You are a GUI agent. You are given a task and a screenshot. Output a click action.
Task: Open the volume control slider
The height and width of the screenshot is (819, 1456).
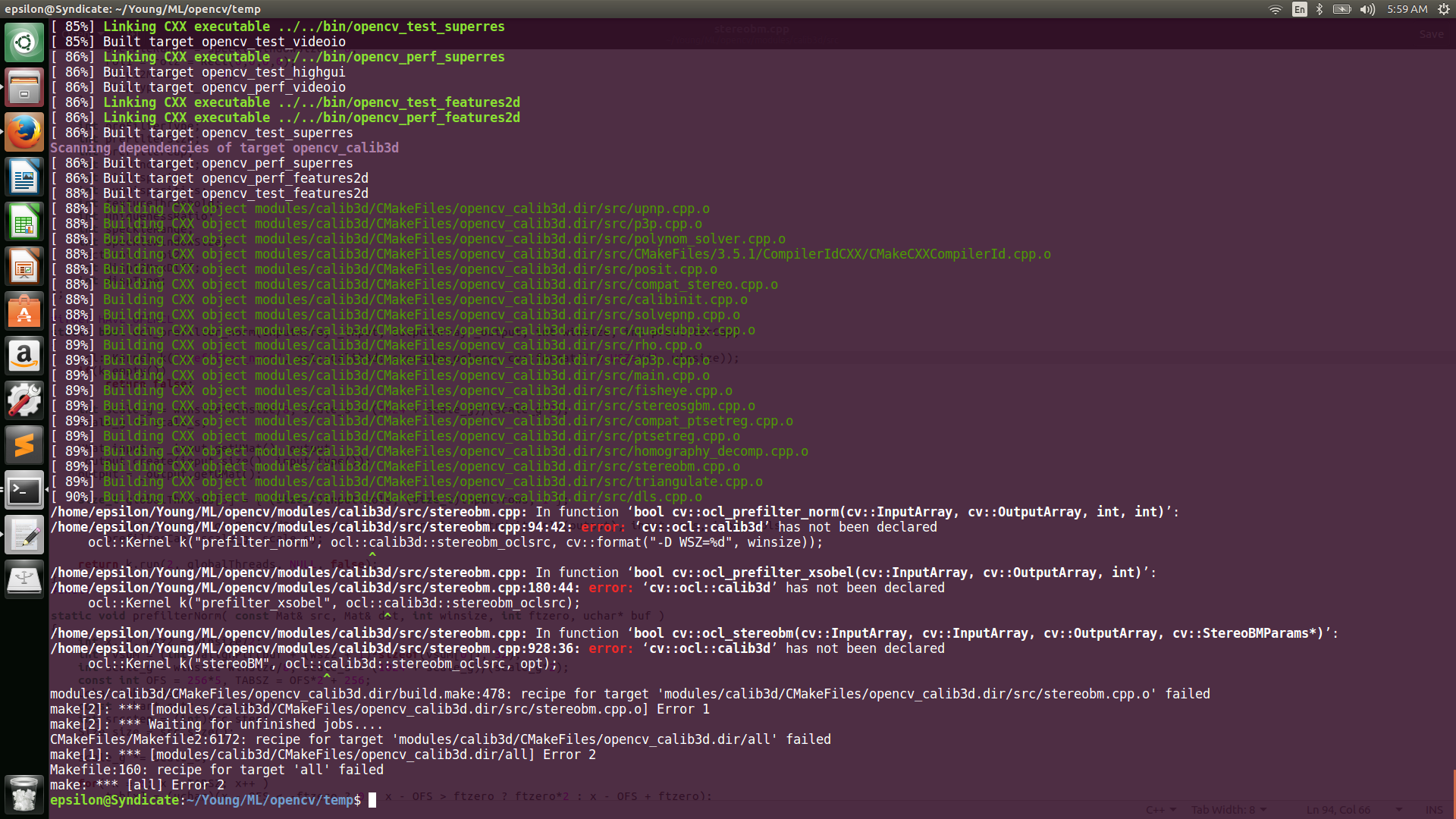tap(1367, 10)
